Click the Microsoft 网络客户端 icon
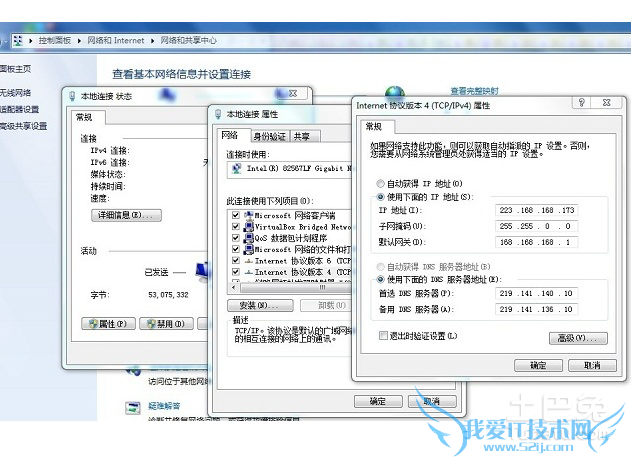This screenshot has width=631, height=462. [249, 215]
